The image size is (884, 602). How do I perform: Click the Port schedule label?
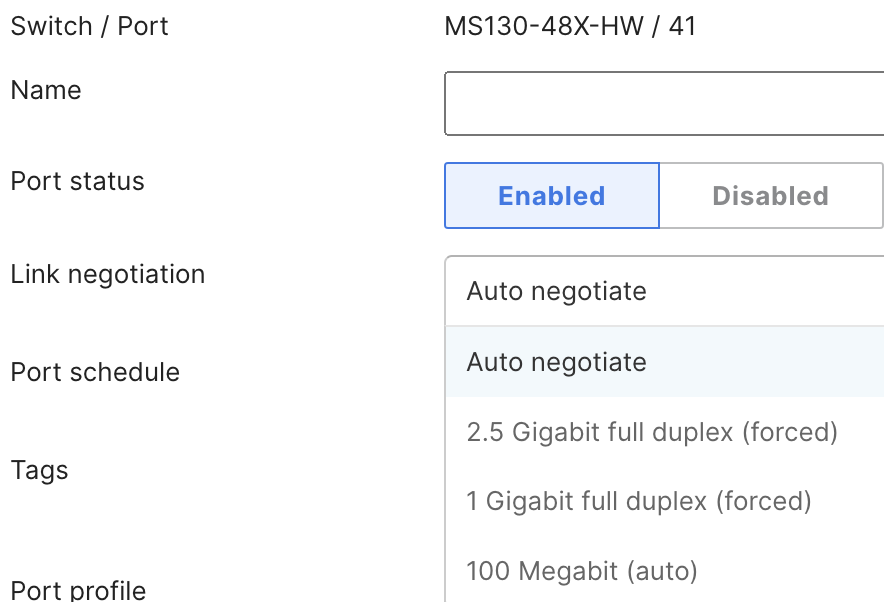95,372
